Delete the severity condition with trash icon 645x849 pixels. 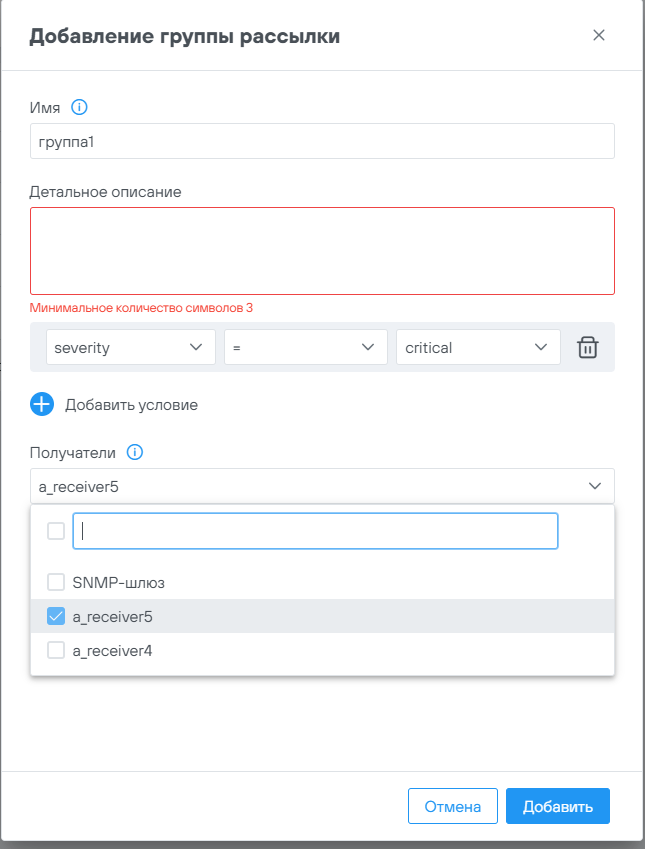[588, 348]
